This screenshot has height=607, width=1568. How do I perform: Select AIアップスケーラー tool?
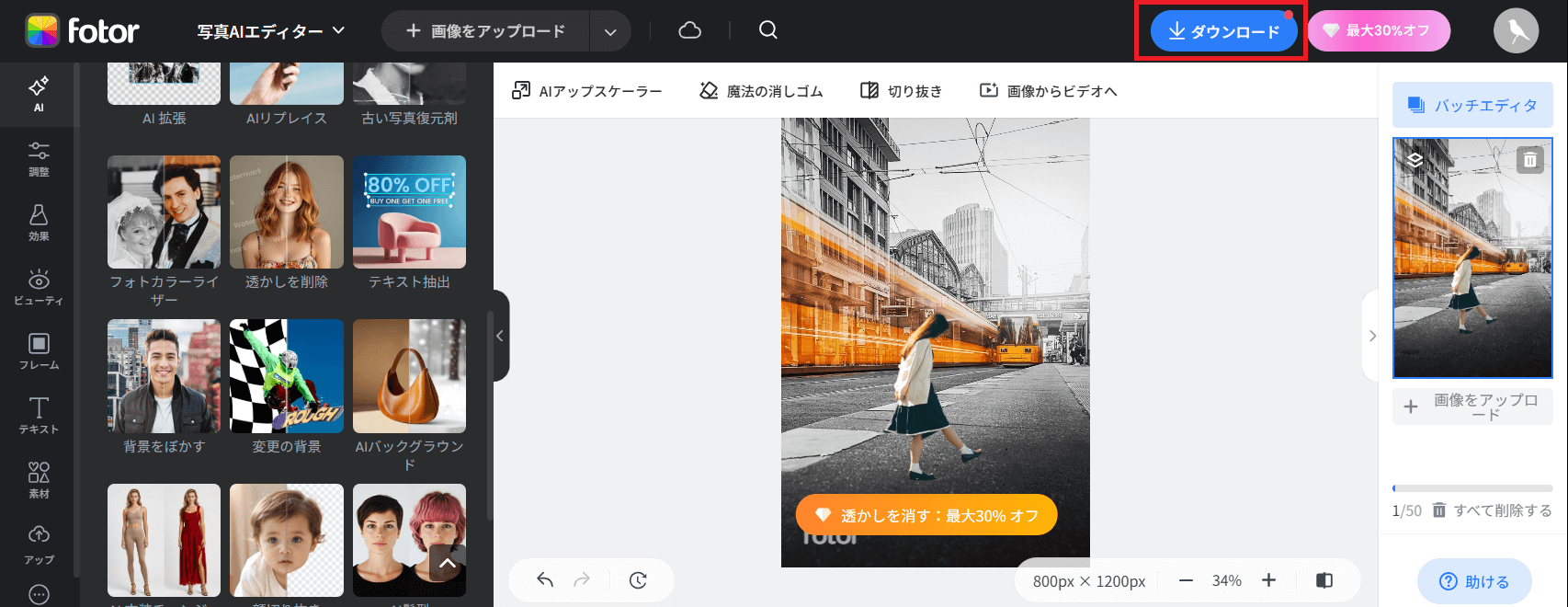click(587, 91)
